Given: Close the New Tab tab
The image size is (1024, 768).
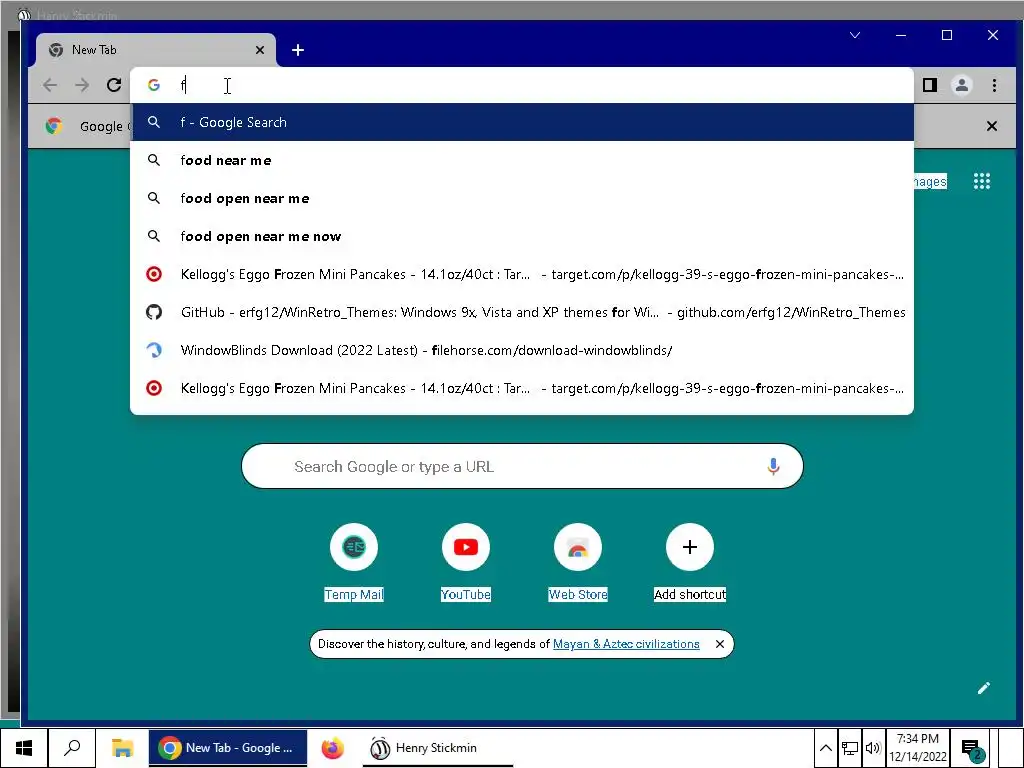Looking at the screenshot, I should [260, 50].
